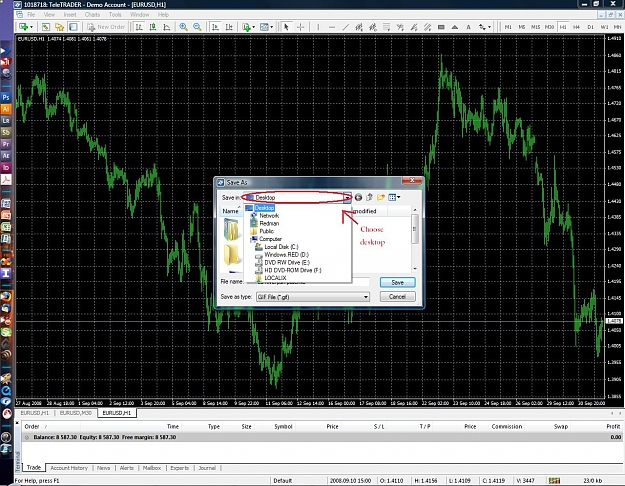Open the Indicators list dropdown icon

point(248,27)
